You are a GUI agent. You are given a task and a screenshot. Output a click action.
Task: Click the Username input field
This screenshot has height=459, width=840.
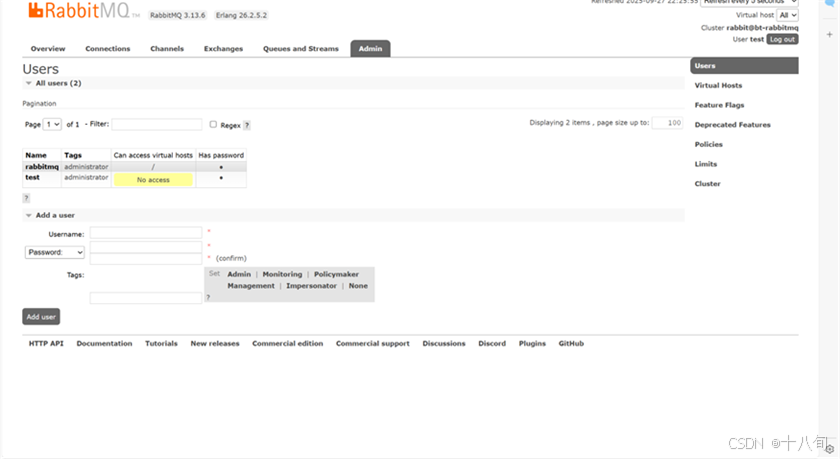point(146,233)
